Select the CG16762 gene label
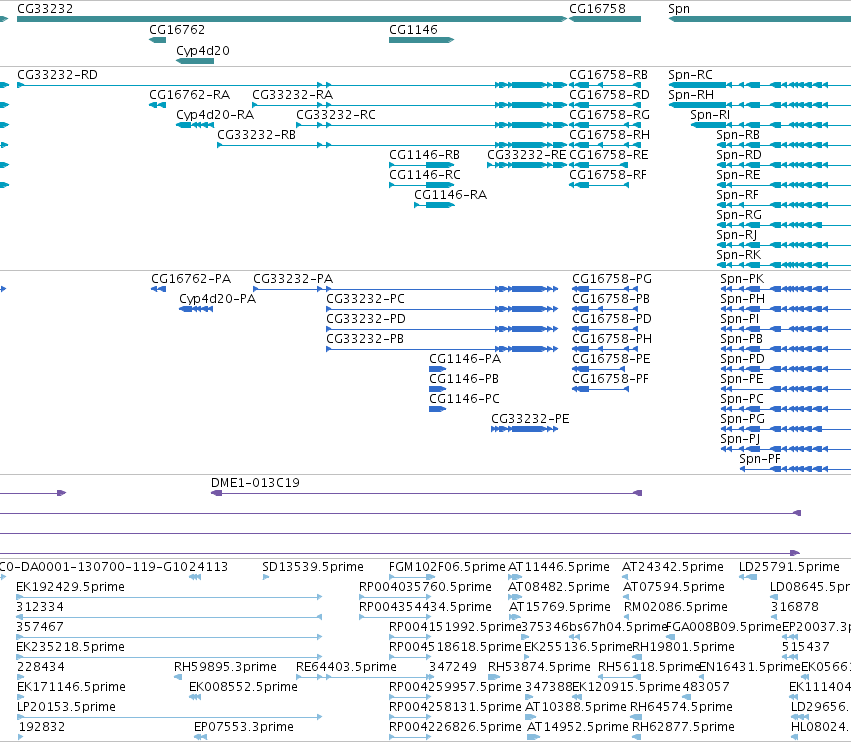This screenshot has width=851, height=742. pos(177,30)
